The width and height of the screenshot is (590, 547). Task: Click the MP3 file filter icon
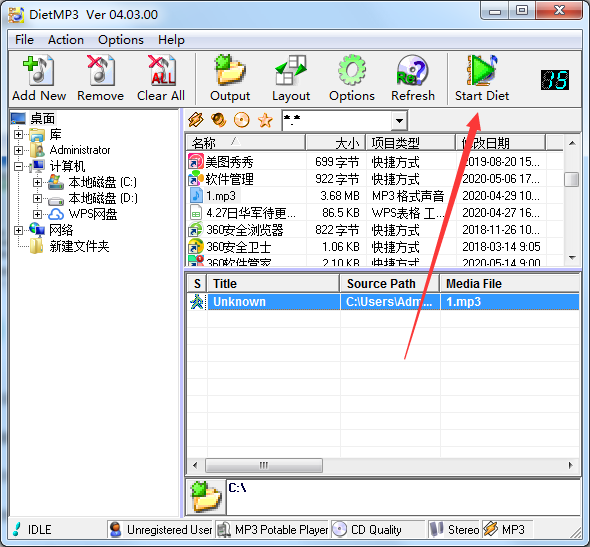click(196, 120)
